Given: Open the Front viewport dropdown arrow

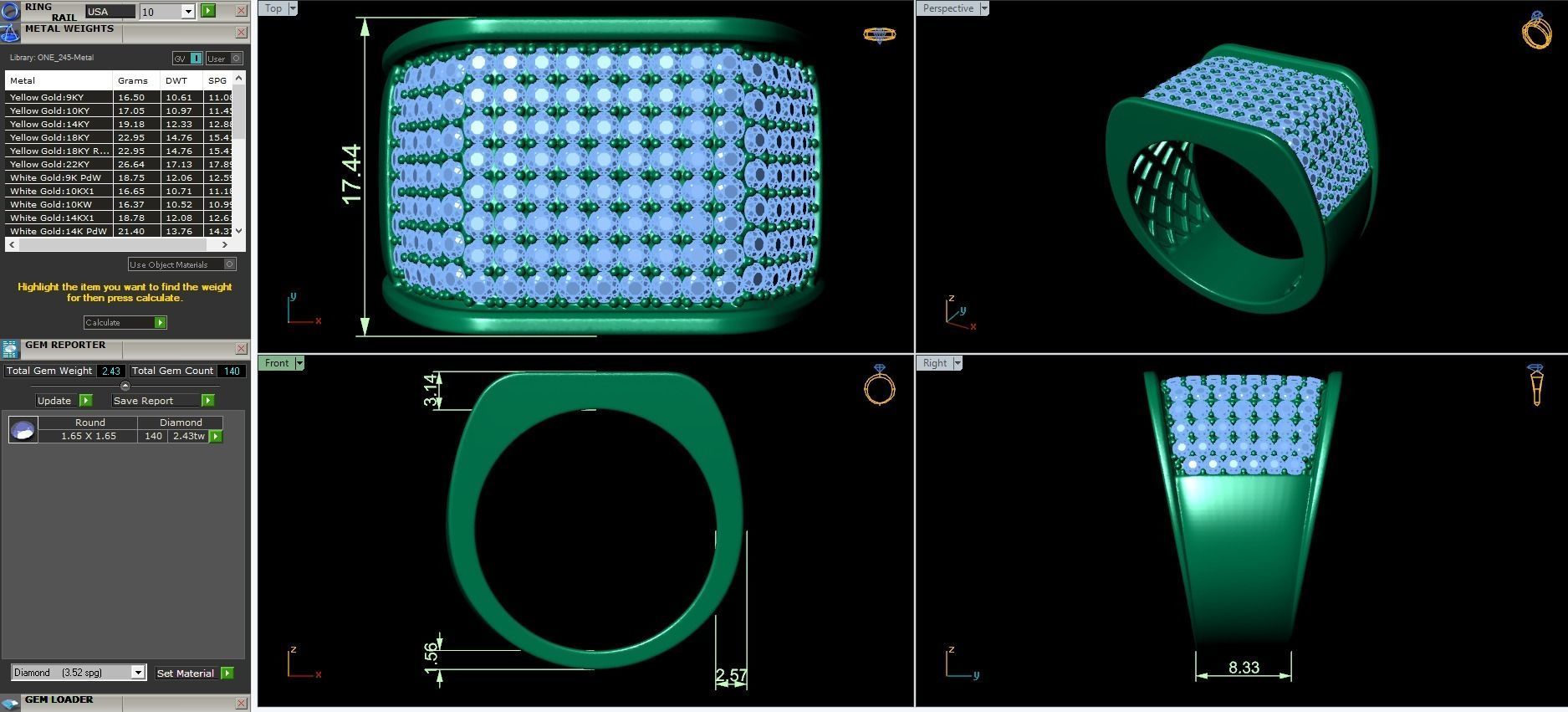Looking at the screenshot, I should click(299, 363).
